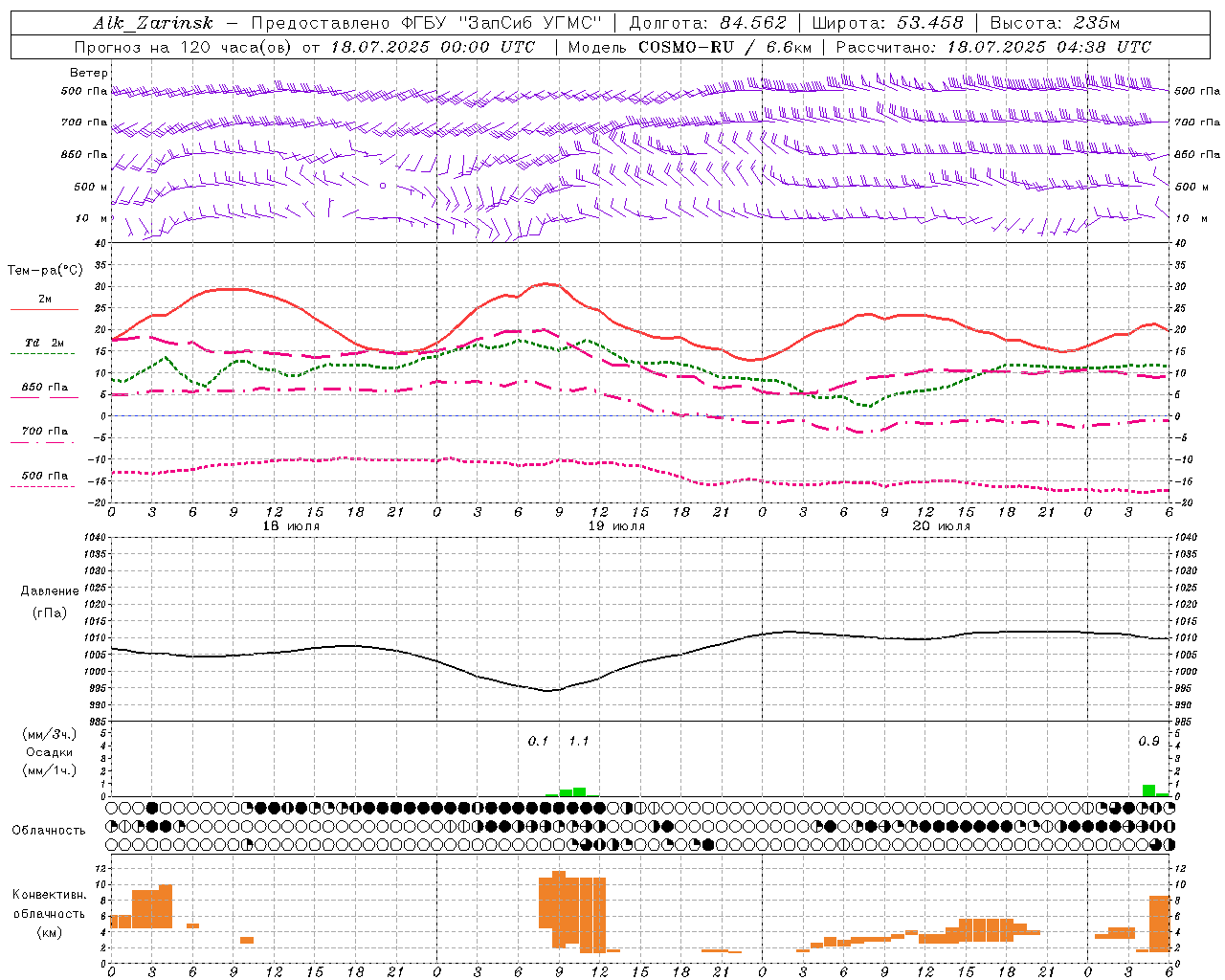Click the solid red legend line under 2м
The image size is (1225, 980).
point(44,310)
